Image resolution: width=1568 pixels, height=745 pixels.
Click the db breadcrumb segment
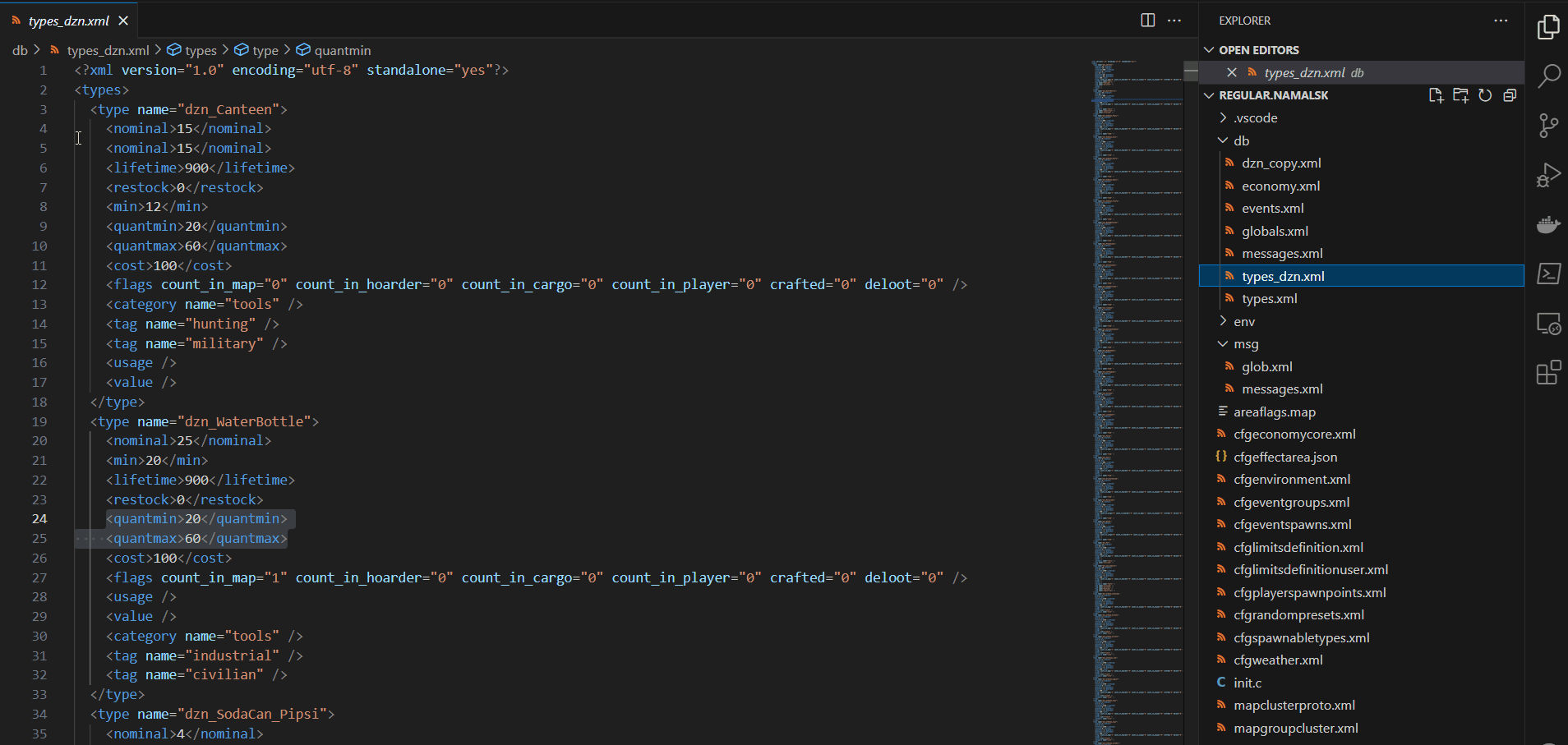(20, 50)
